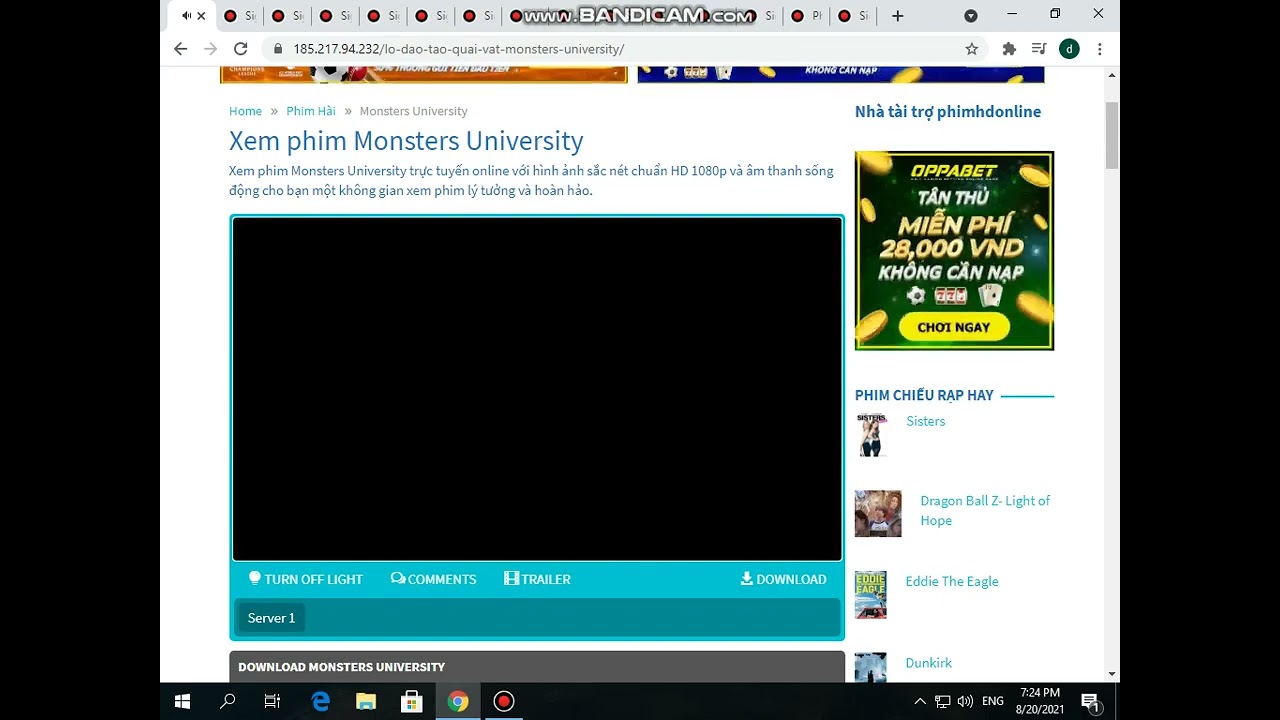1280x720 pixels.
Task: Click the Oppabet 'Chơi Ngay' advertisement
Action: [954, 327]
